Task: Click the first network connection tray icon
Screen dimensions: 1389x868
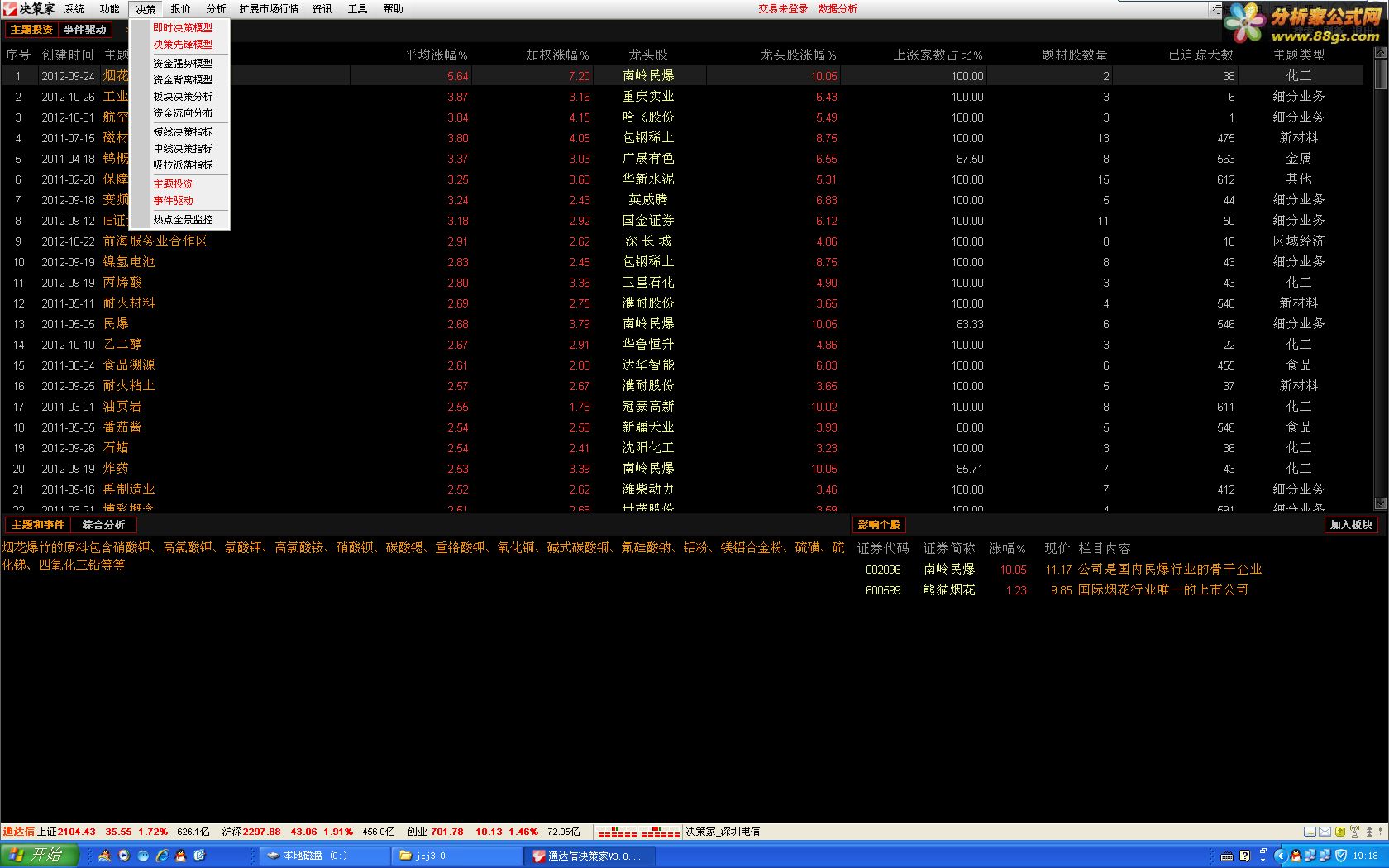Action: [1310, 856]
